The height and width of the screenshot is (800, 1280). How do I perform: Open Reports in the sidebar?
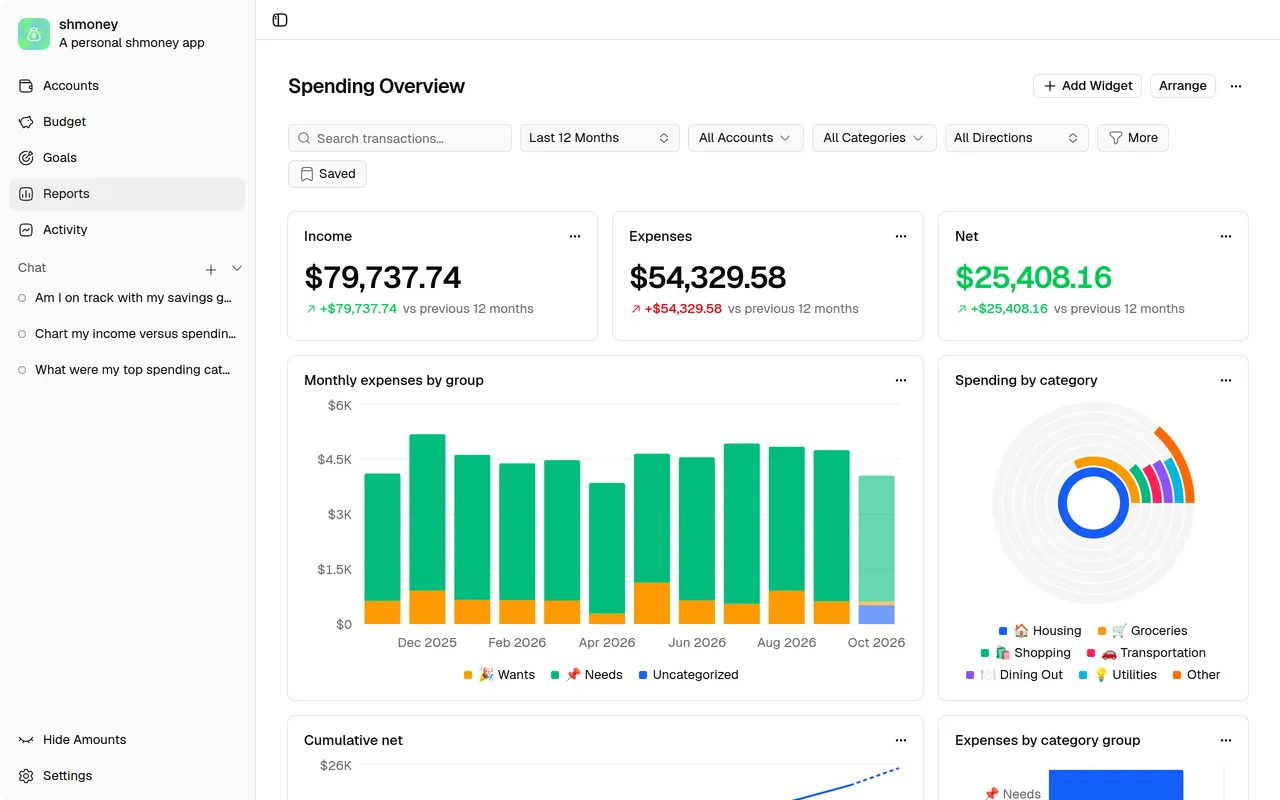click(127, 194)
